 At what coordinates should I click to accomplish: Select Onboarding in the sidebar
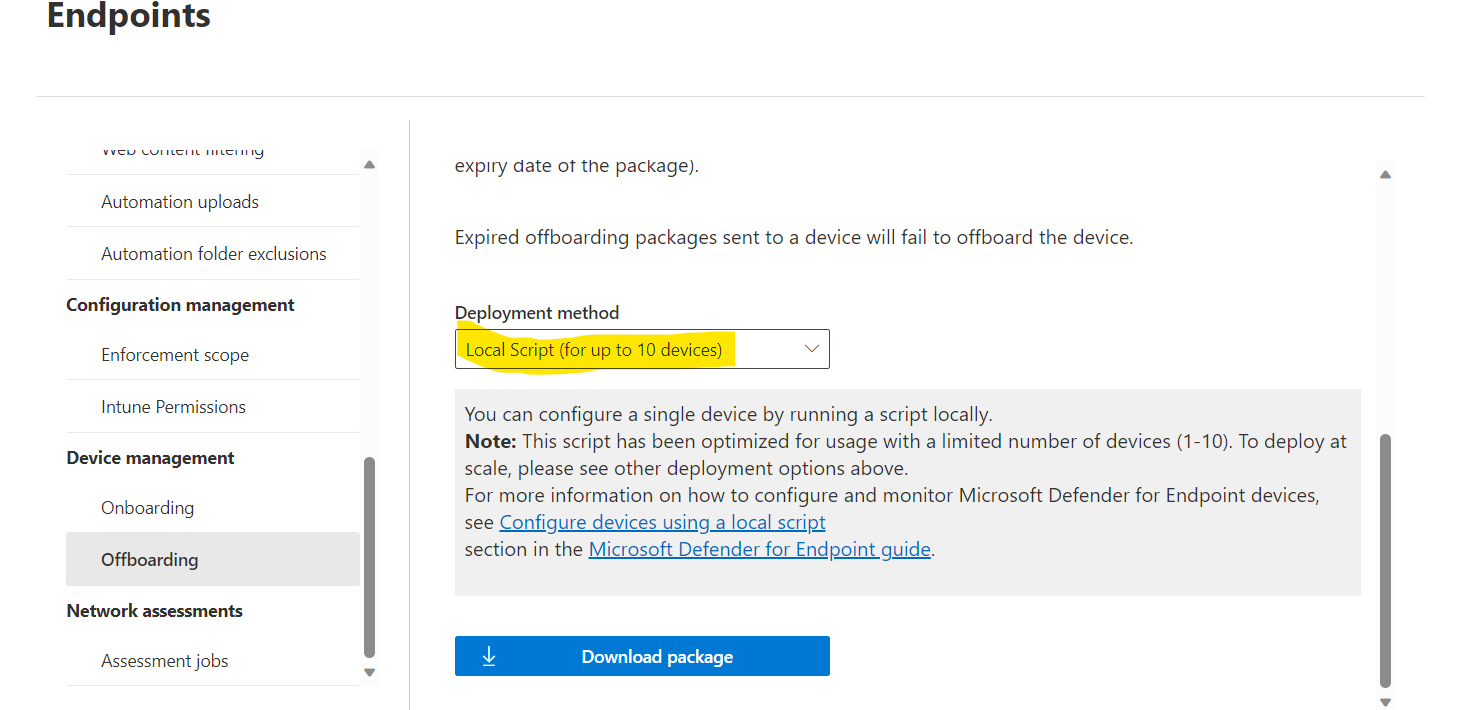tap(148, 507)
